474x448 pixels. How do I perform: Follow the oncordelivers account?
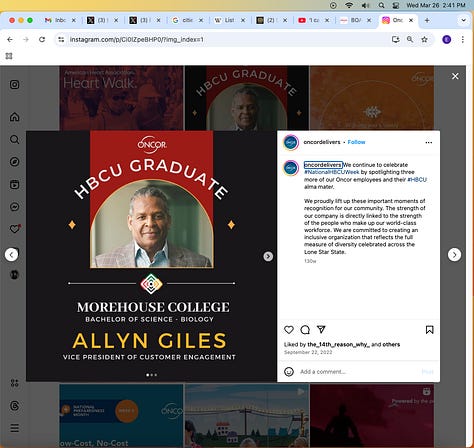pos(356,142)
